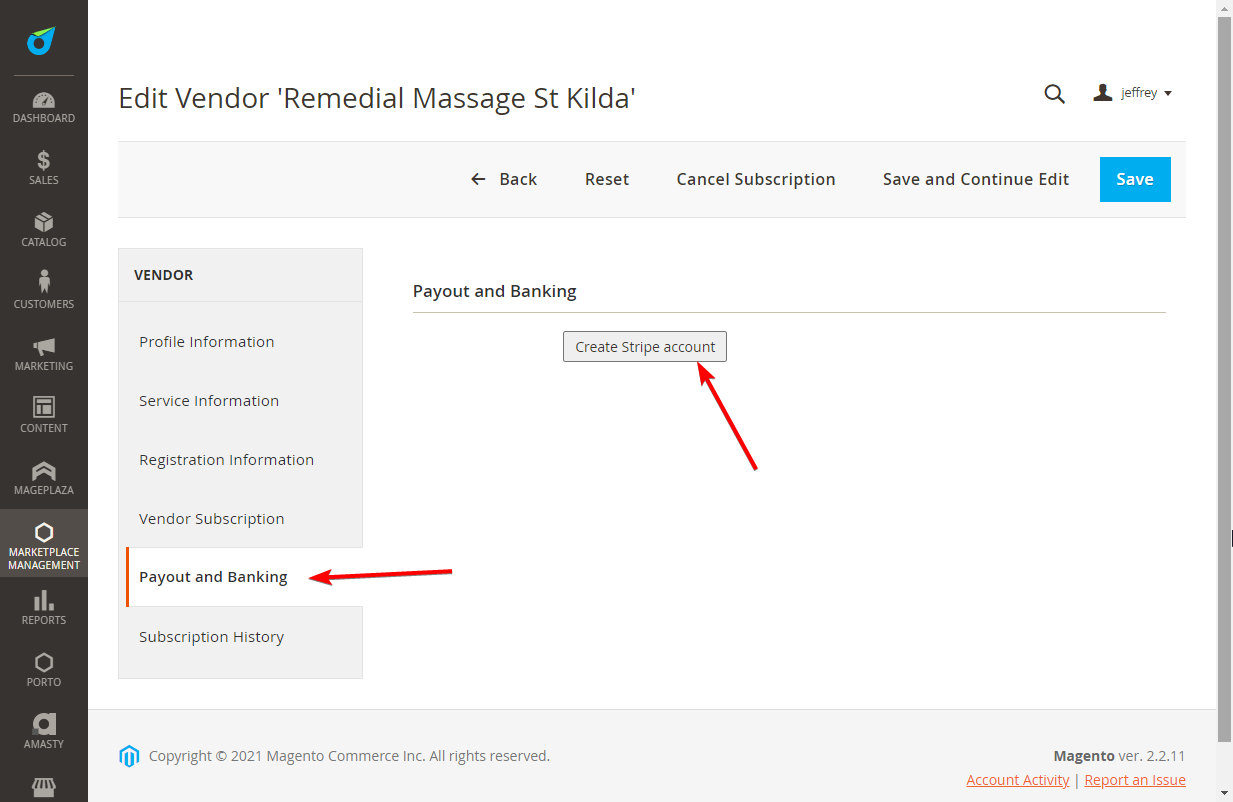Click the admin logo in the sidebar
Viewport: 1233px width, 802px height.
click(x=42, y=41)
